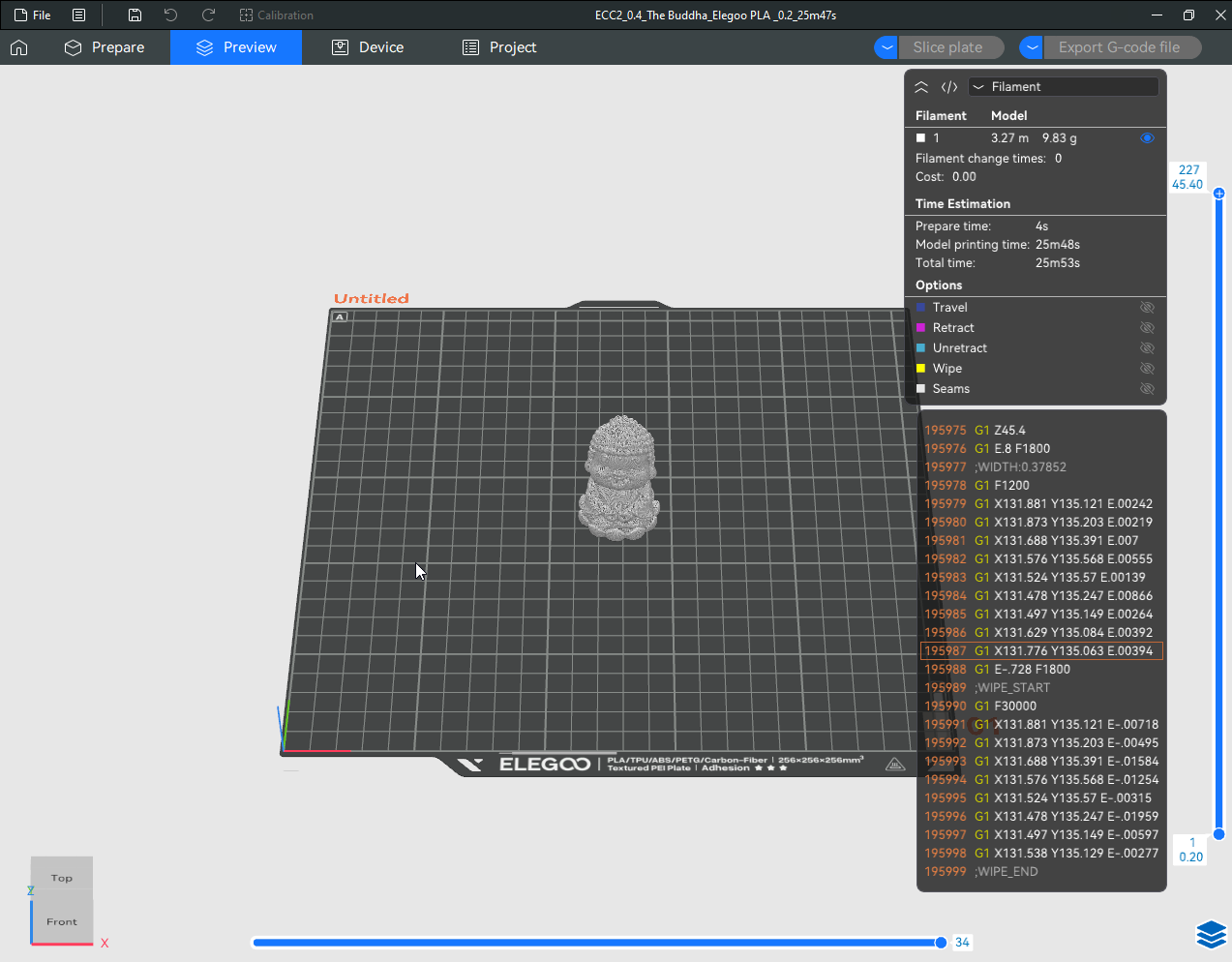Click the Undo arrow icon
This screenshot has height=962, width=1232.
(x=170, y=15)
